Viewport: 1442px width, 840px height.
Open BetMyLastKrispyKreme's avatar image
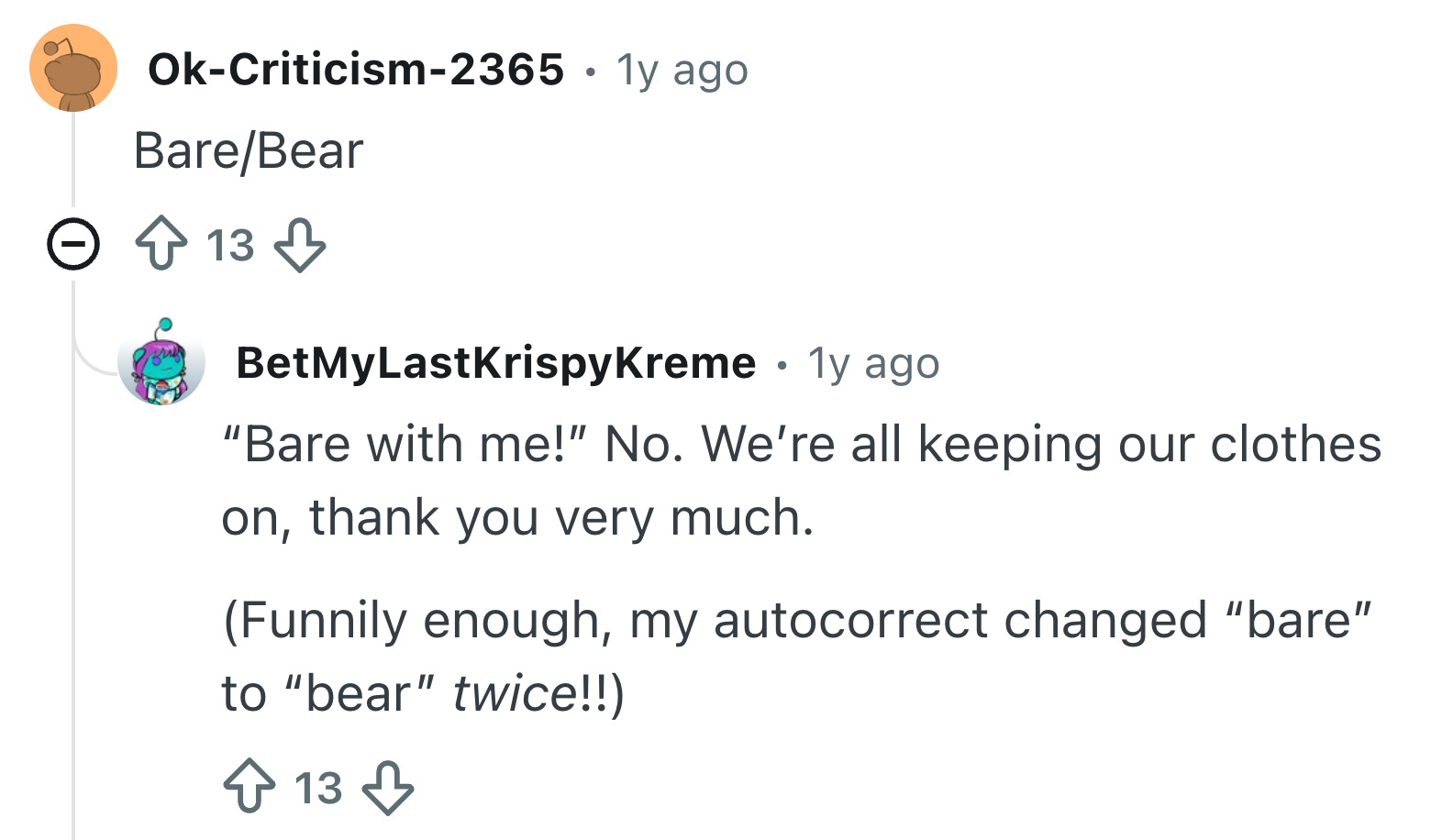(161, 361)
